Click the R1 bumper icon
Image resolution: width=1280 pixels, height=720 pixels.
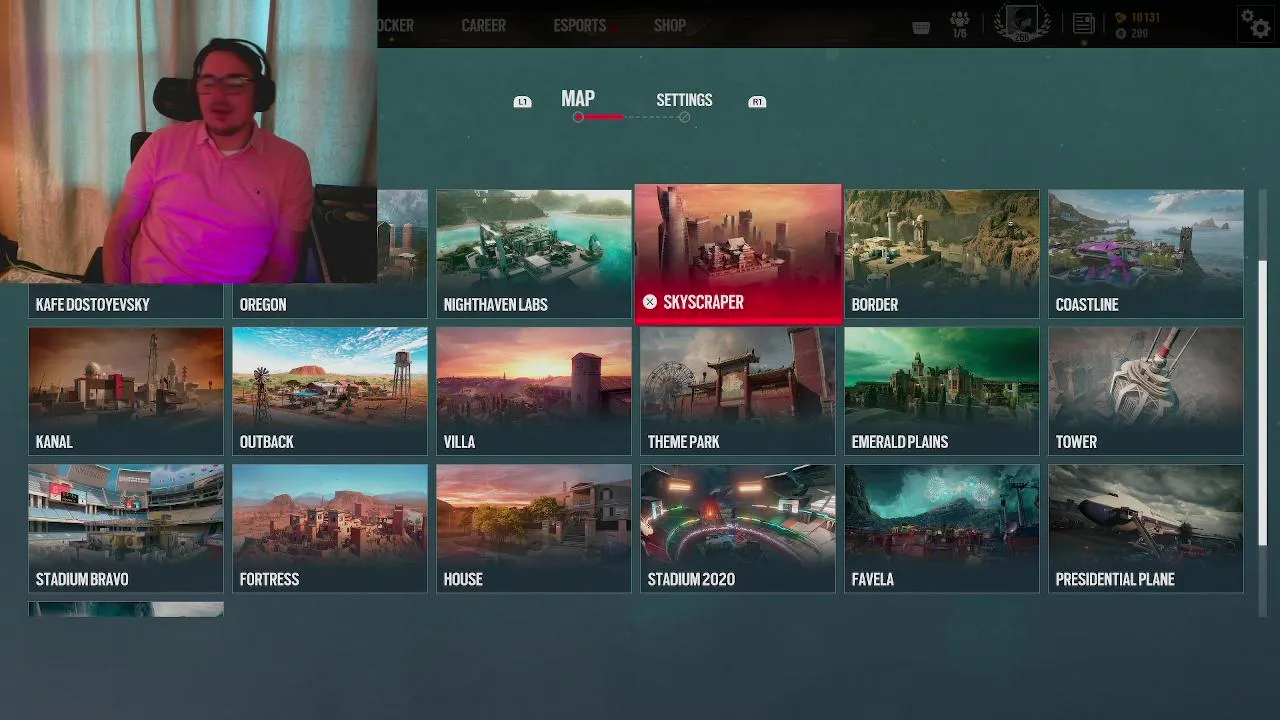757,102
